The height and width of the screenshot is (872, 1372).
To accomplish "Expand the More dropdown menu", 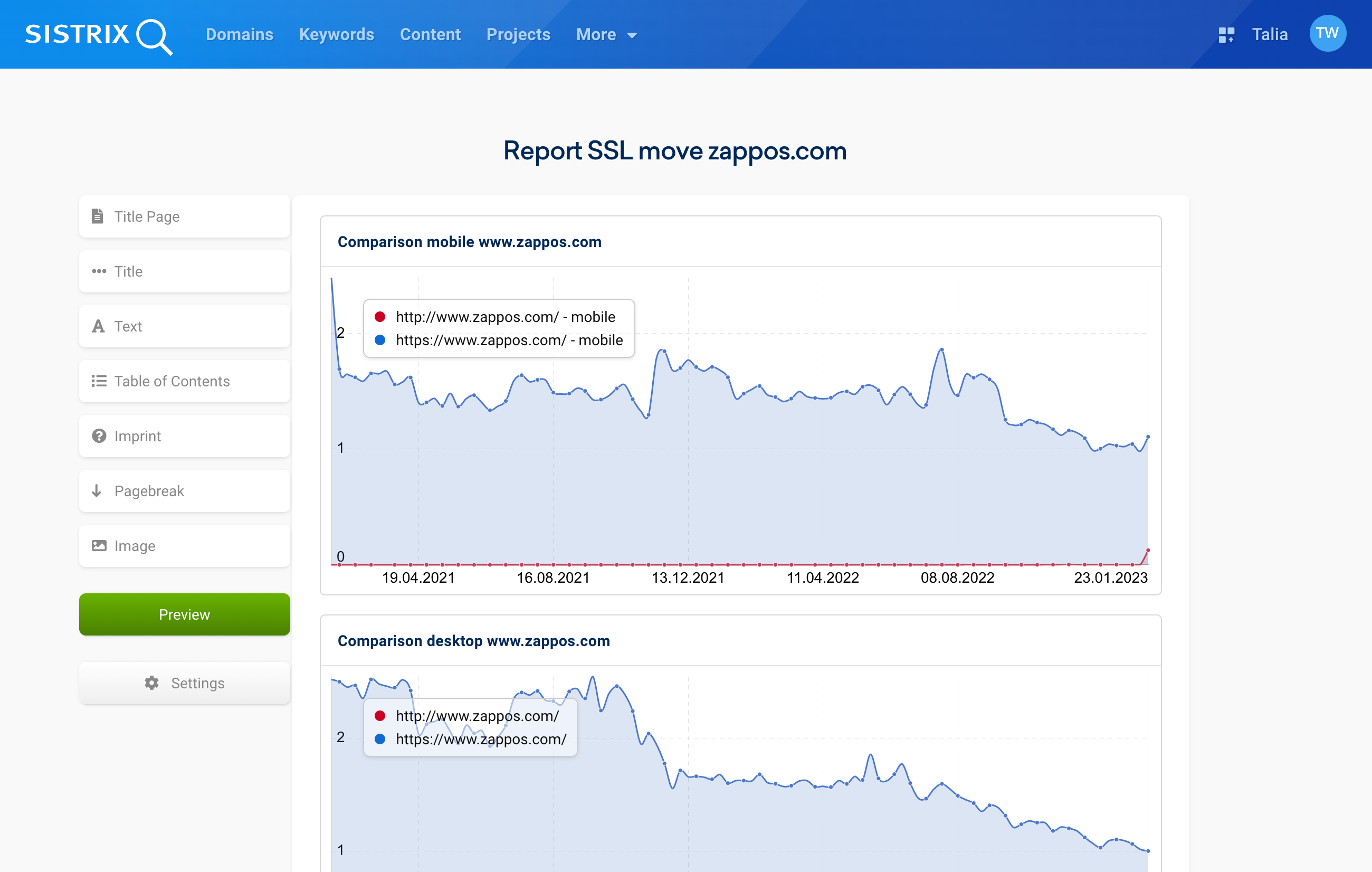I will pyautogui.click(x=606, y=35).
